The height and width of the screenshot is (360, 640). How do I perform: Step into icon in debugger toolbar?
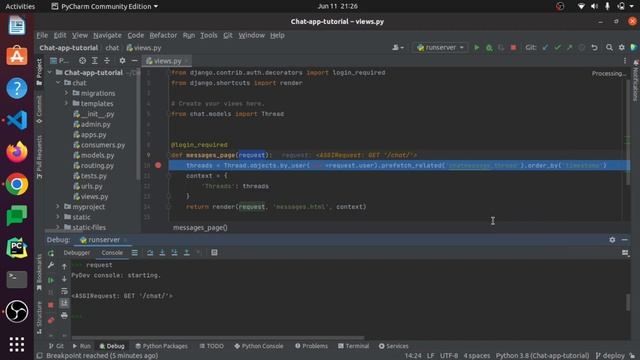point(162,253)
